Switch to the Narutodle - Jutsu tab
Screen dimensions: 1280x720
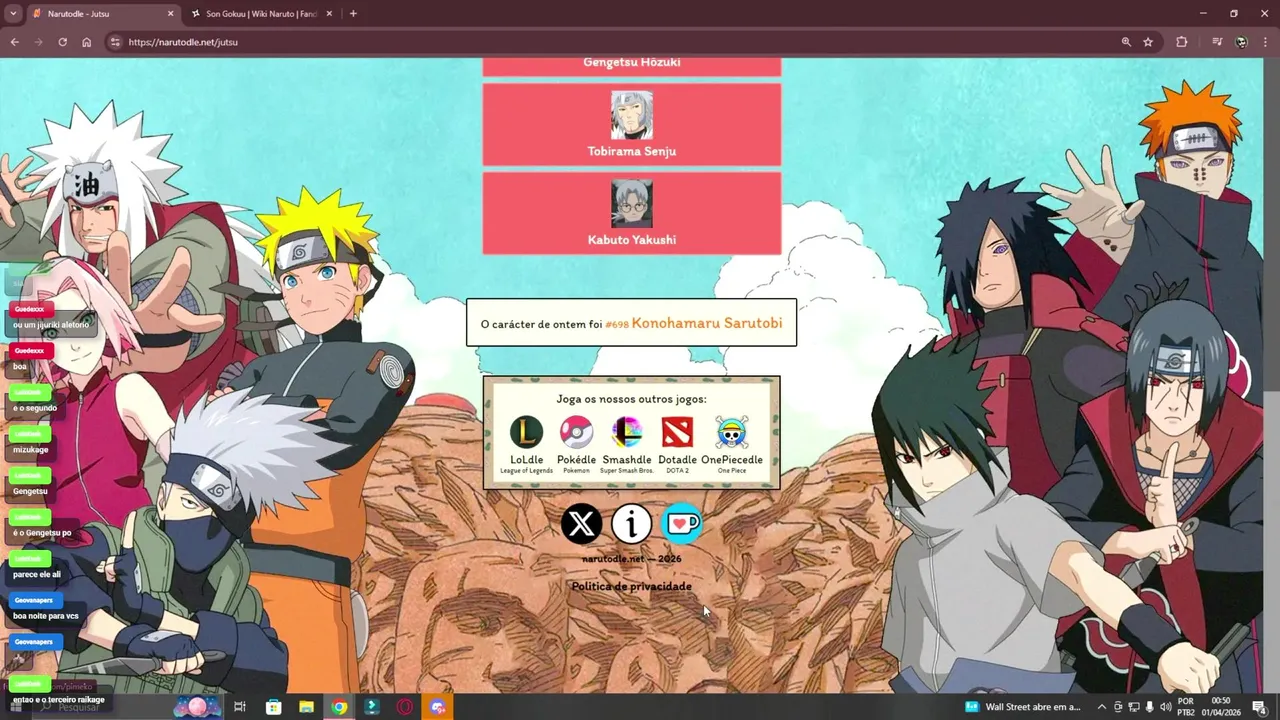[103, 14]
